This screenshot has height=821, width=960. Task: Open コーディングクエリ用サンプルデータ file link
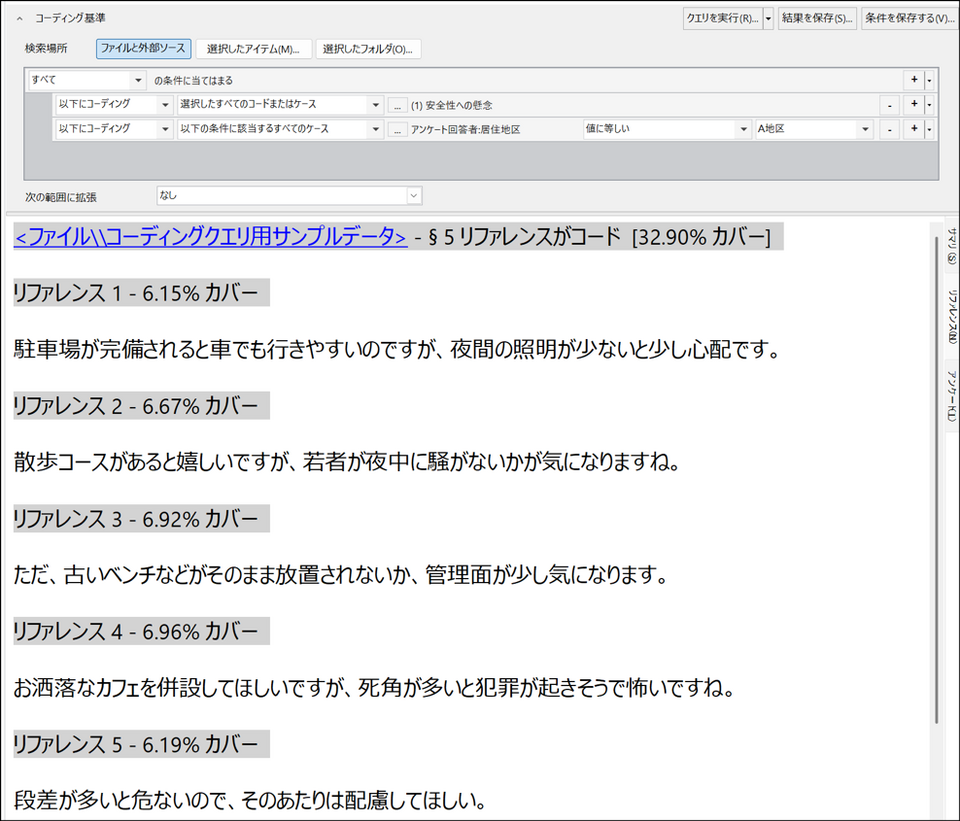point(210,237)
